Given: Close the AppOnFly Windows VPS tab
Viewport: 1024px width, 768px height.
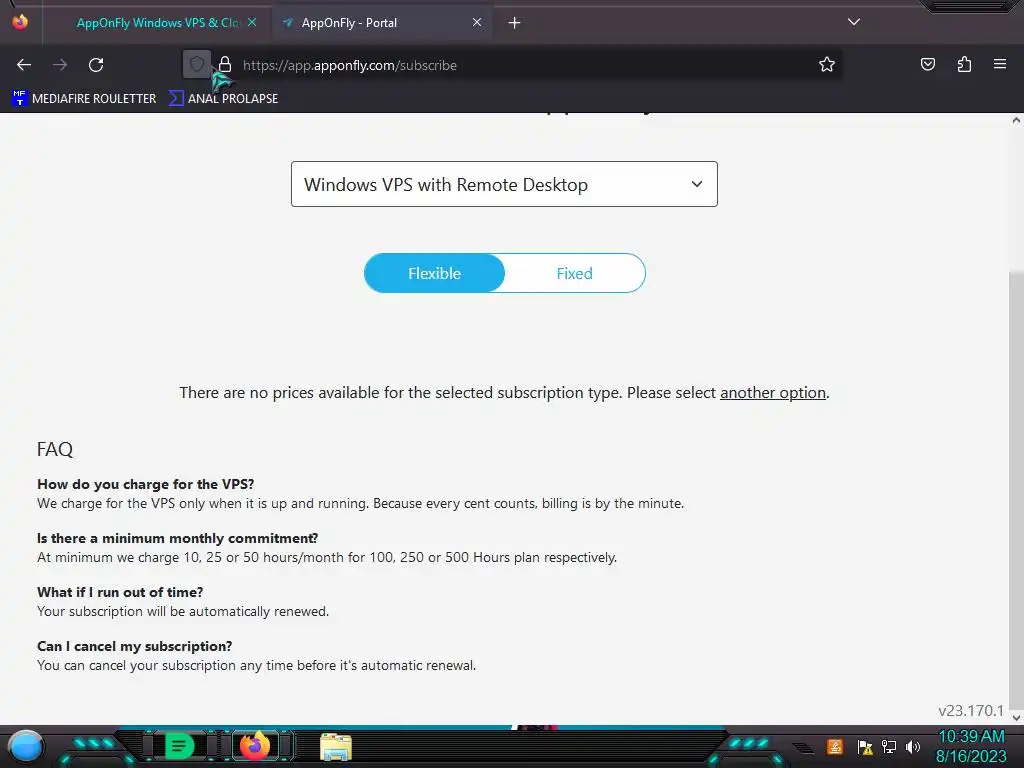Looking at the screenshot, I should pyautogui.click(x=252, y=22).
